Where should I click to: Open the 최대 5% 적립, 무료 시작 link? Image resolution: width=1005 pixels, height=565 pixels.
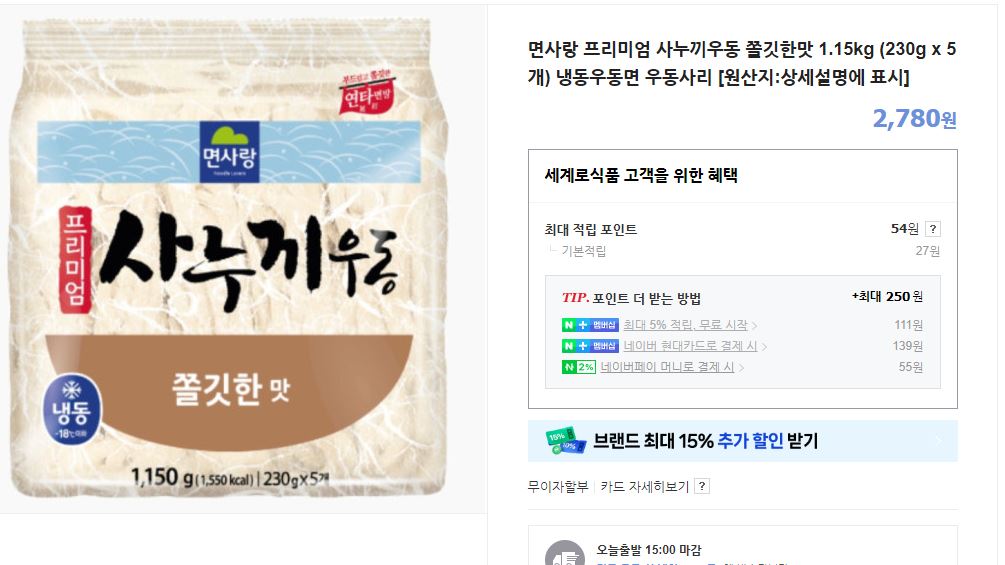point(685,325)
